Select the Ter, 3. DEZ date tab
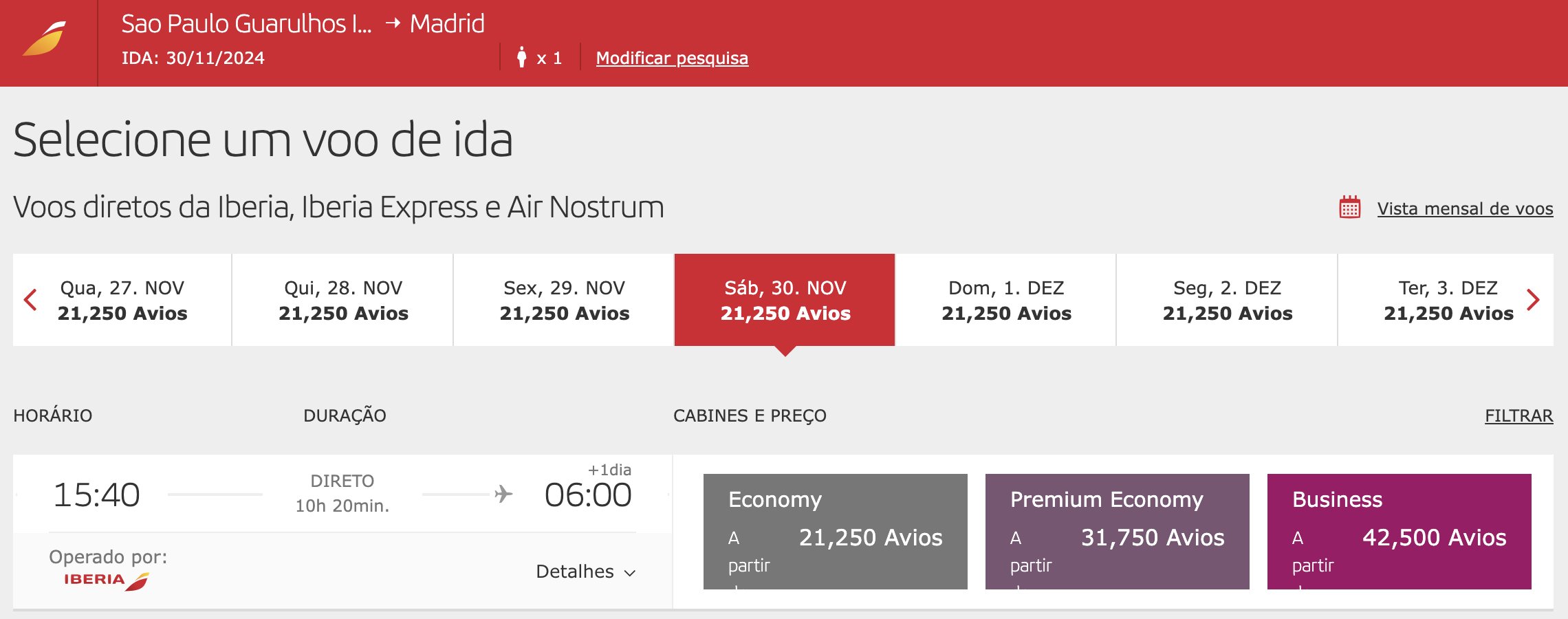The image size is (1568, 619). 1448,300
